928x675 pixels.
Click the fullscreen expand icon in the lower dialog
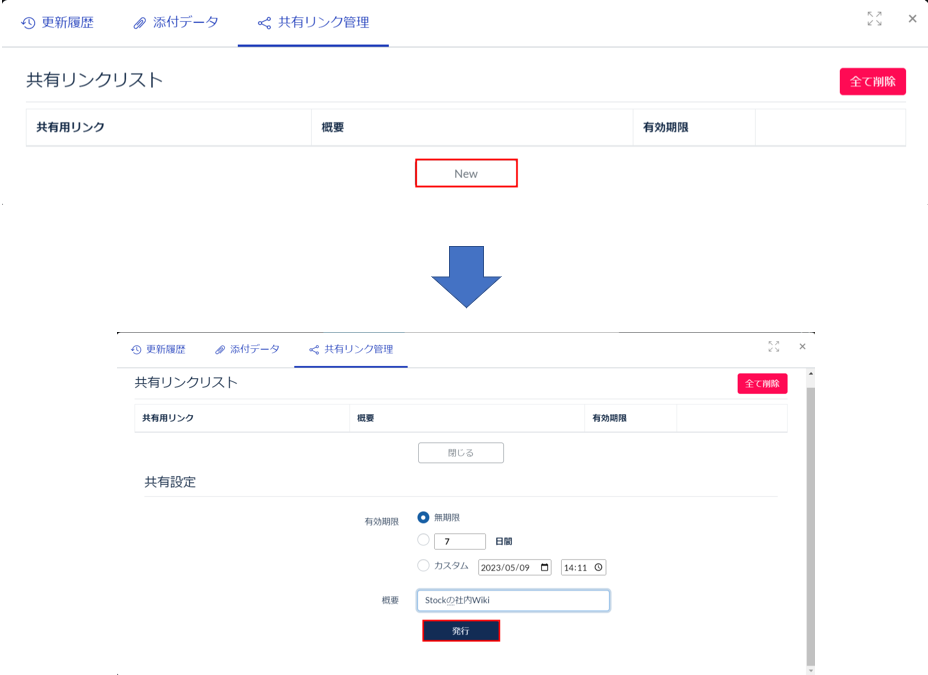tap(773, 346)
